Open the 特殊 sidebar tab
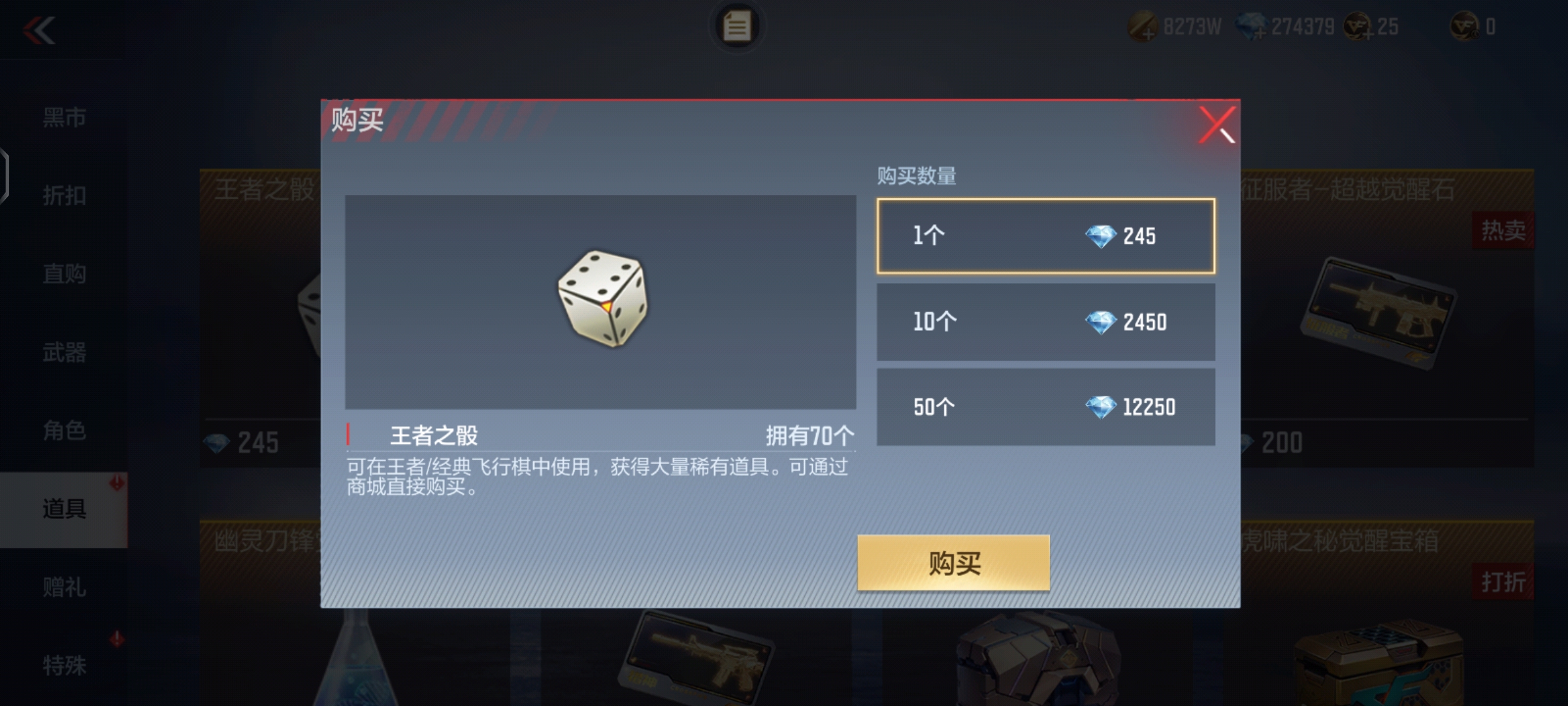Screen dimensions: 1568x706 pyautogui.click(x=64, y=666)
